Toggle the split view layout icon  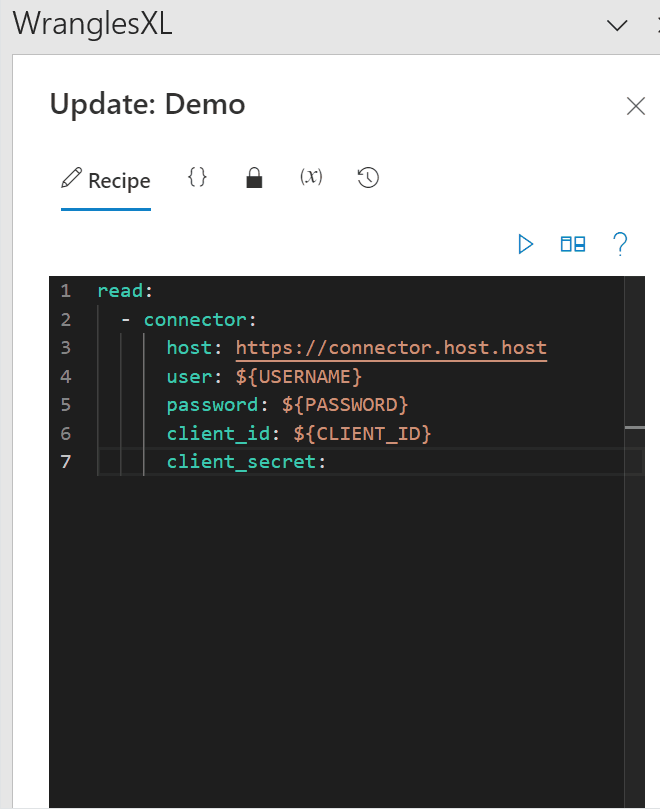(573, 244)
